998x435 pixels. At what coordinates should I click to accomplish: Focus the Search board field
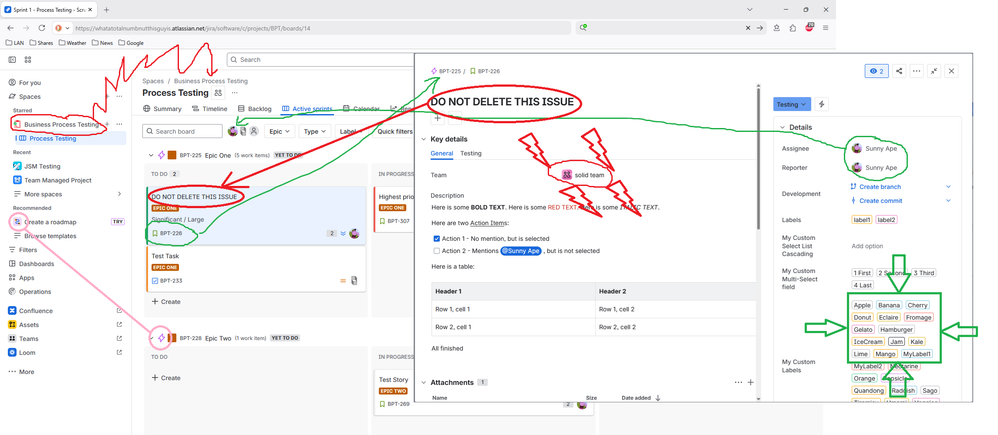(182, 131)
